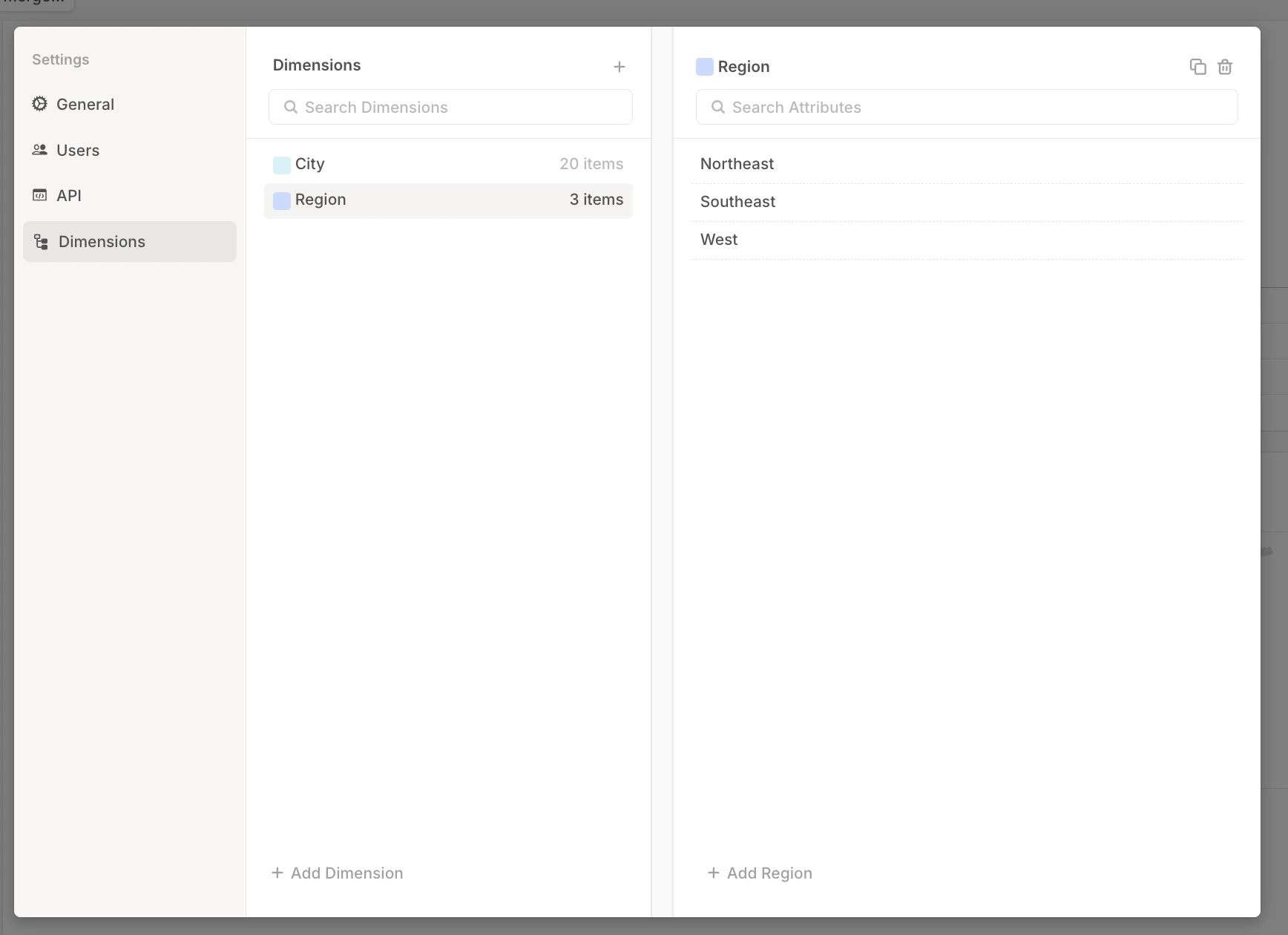The image size is (1288, 935).
Task: Click the Region header color swatch
Action: pyautogui.click(x=703, y=66)
